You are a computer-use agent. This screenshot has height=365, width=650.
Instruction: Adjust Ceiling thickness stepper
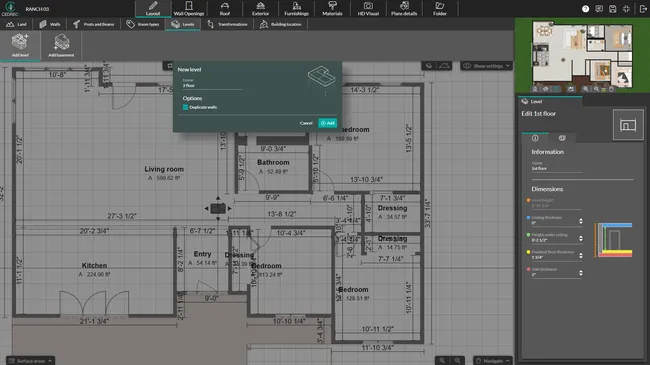tap(581, 221)
